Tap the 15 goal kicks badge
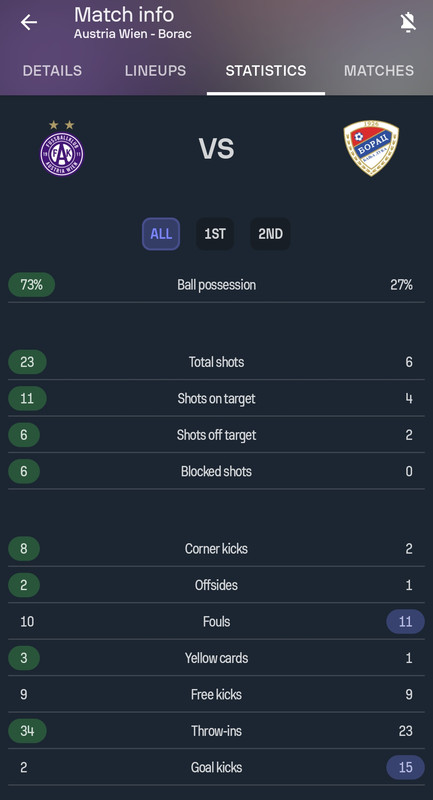Image resolution: width=433 pixels, height=800 pixels. 405,767
